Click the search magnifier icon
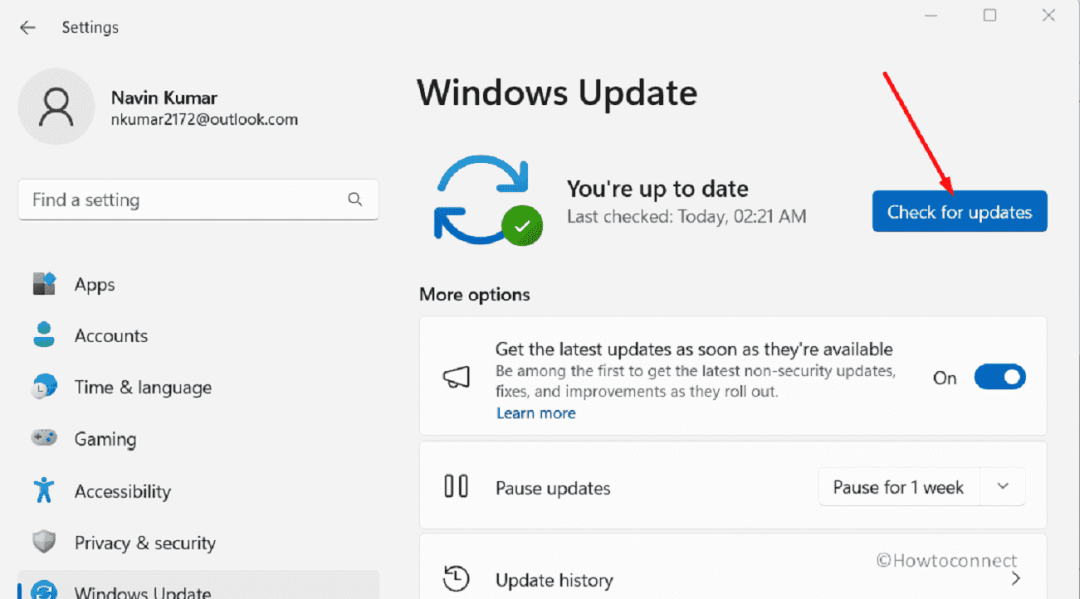1080x599 pixels. (x=355, y=200)
